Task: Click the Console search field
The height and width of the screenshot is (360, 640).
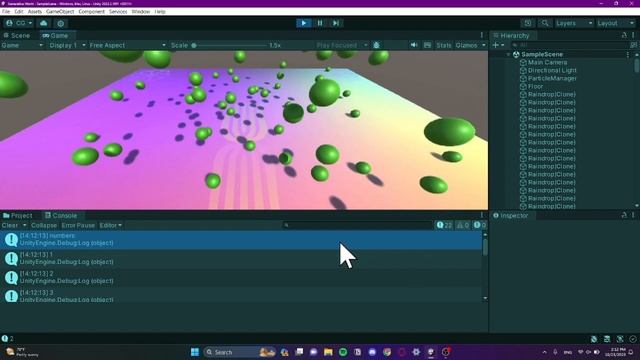Action: click(358, 225)
